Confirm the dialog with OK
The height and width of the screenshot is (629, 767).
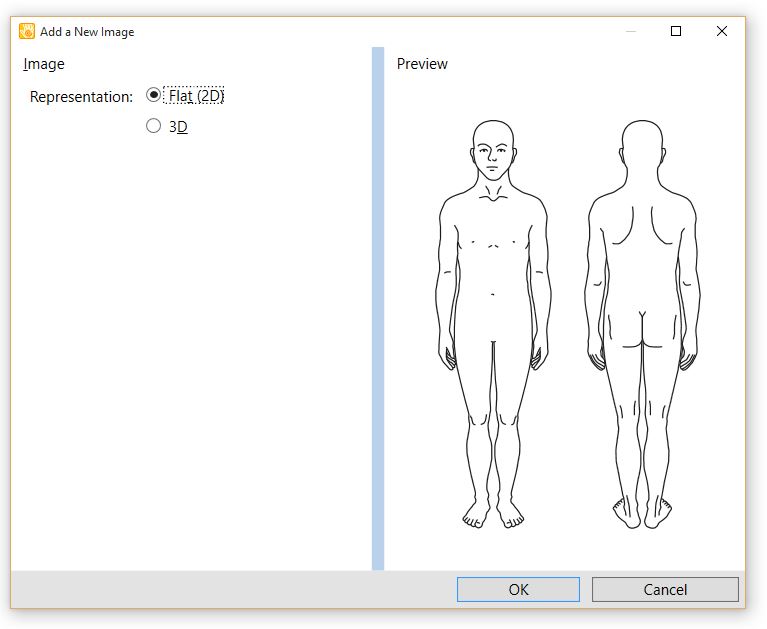(518, 589)
